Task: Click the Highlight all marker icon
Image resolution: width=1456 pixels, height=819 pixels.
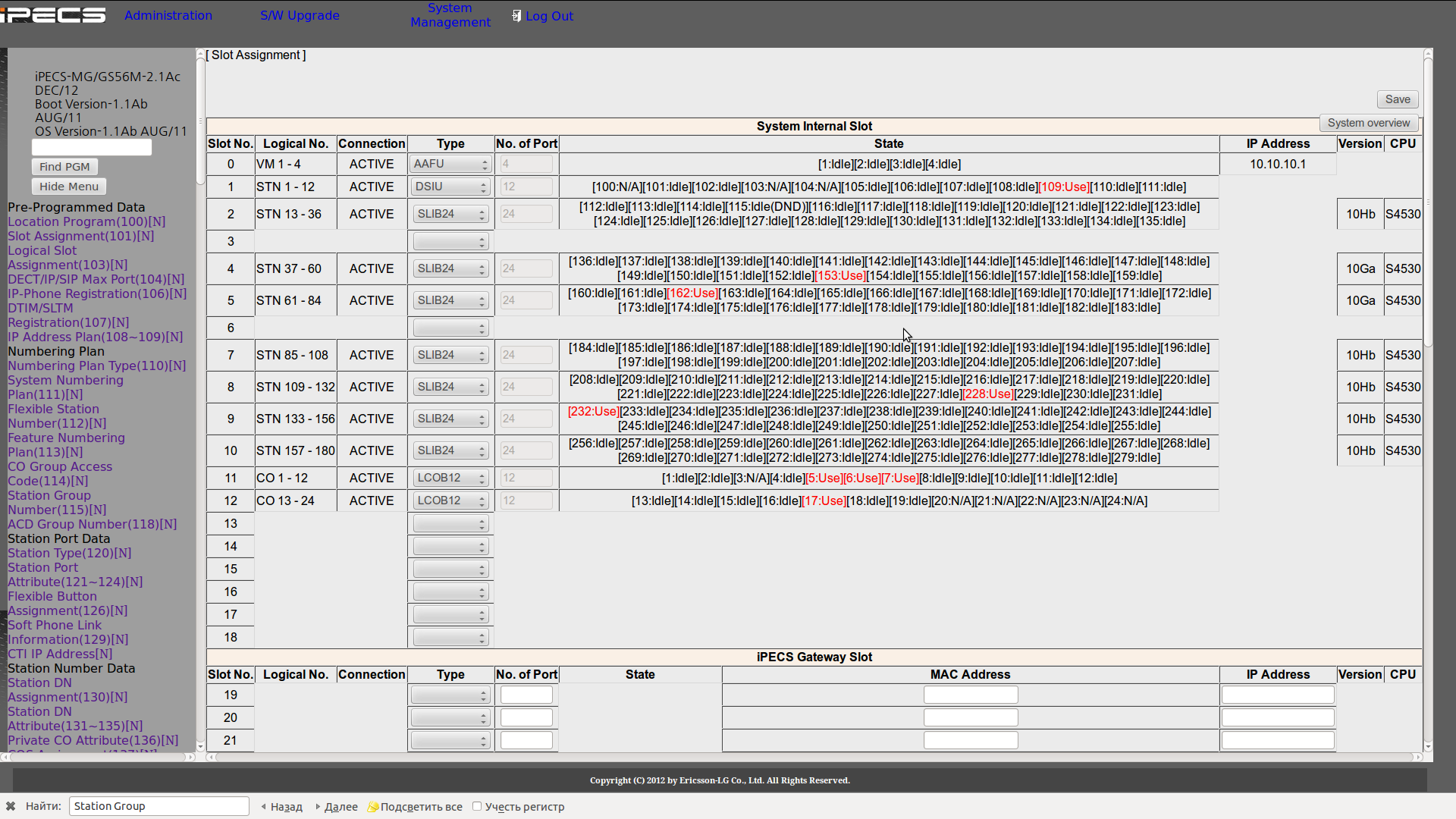Action: (x=372, y=807)
